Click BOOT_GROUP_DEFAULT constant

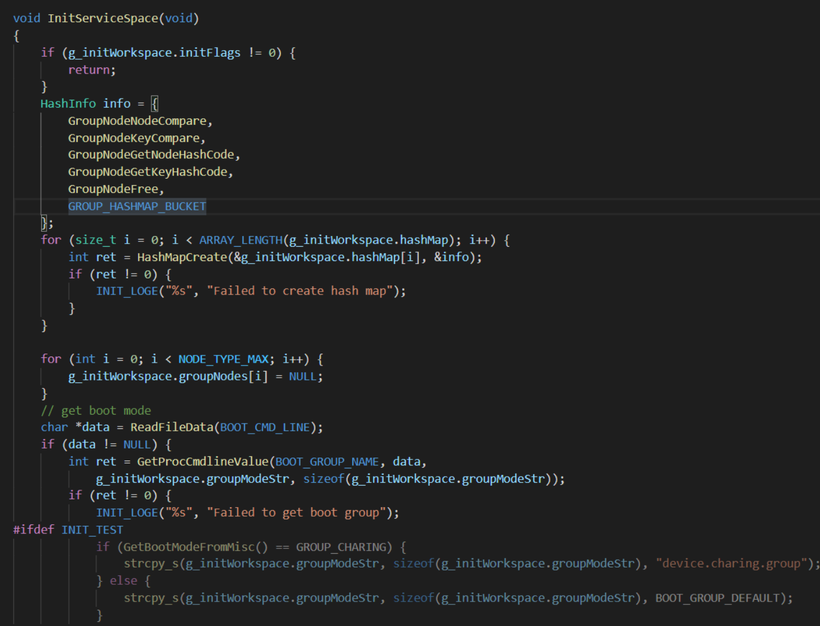718,598
